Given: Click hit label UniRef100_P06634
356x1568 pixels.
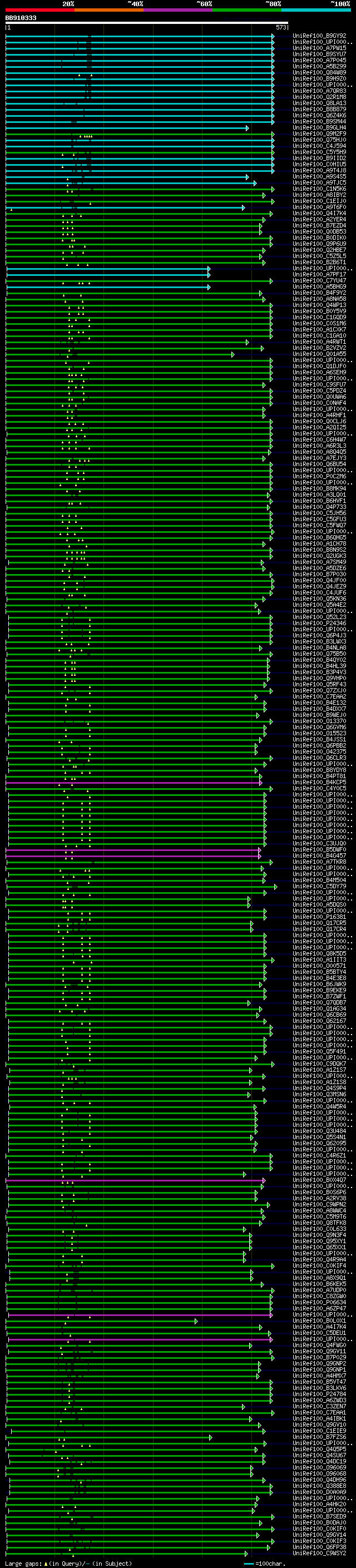Looking at the screenshot, I should pyautogui.click(x=319, y=1303).
